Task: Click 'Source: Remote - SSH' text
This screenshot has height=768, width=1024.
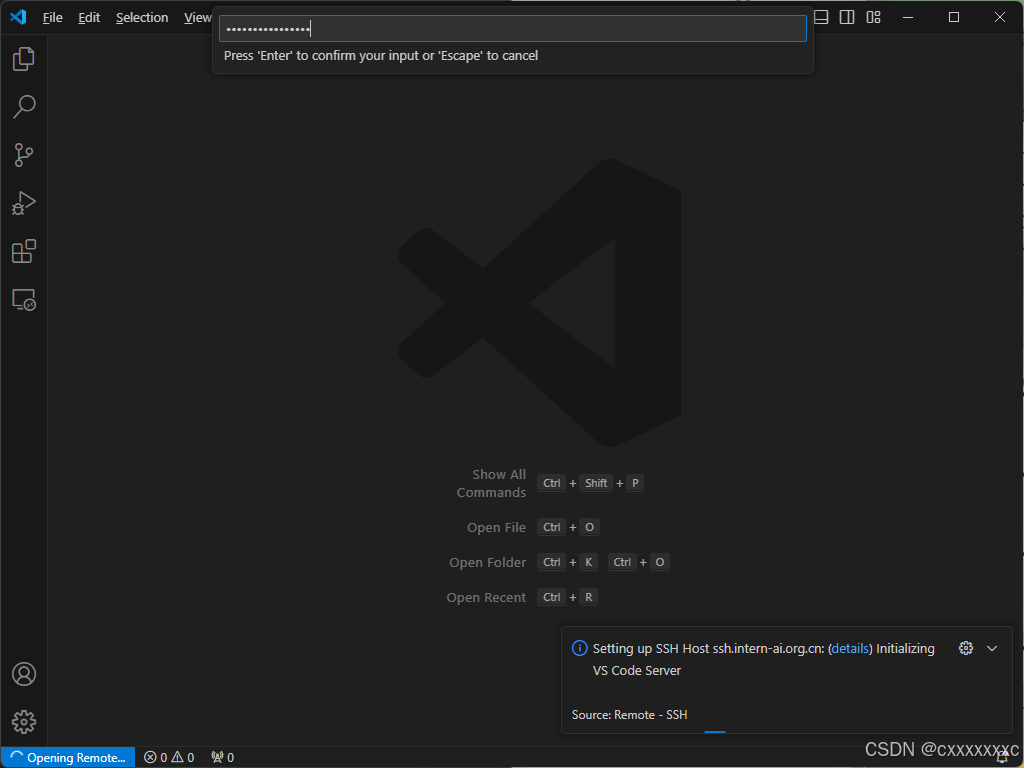Action: tap(630, 715)
